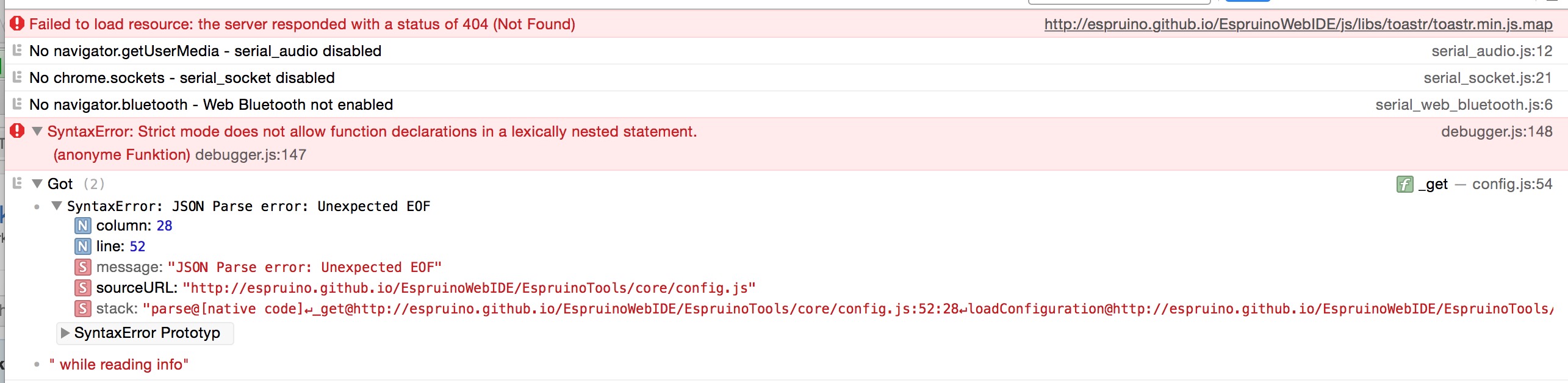Viewport: 1568px width, 383px height.
Task: Collapse the JSON Parse error object
Action: [x=57, y=206]
